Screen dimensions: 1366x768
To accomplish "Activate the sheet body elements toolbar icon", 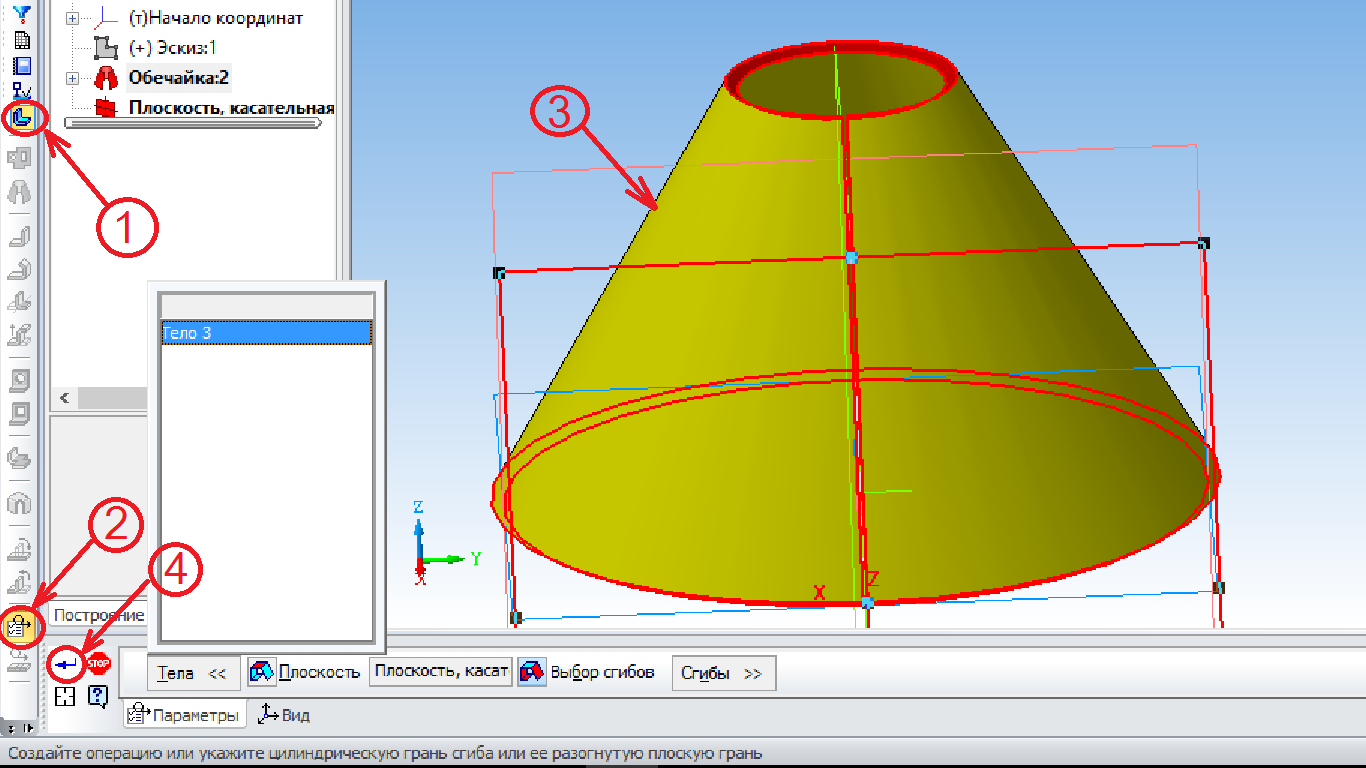I will pyautogui.click(x=21, y=118).
